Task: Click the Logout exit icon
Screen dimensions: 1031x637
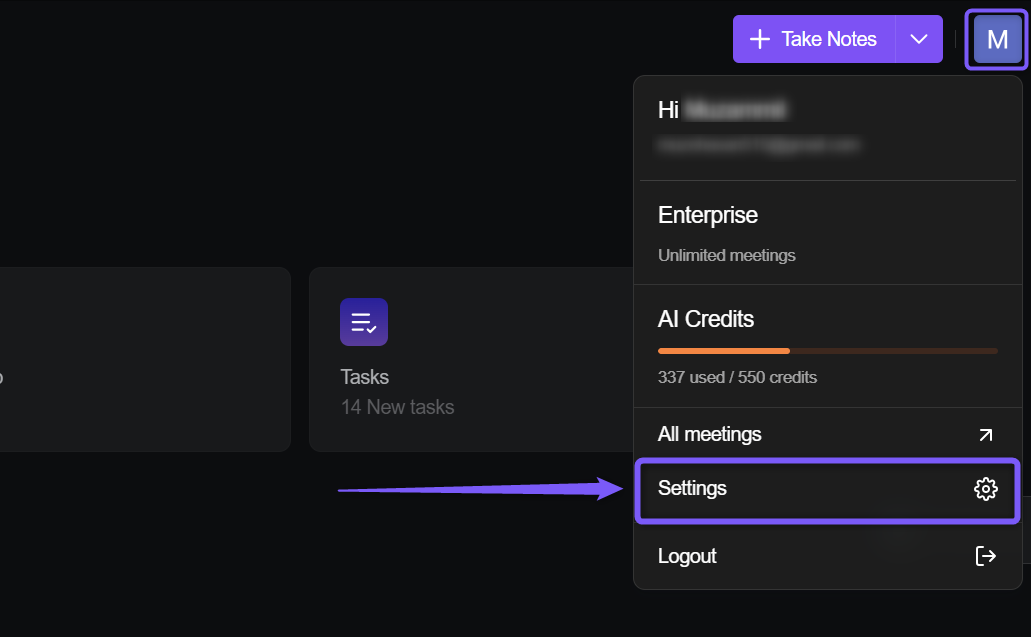Action: pos(985,556)
